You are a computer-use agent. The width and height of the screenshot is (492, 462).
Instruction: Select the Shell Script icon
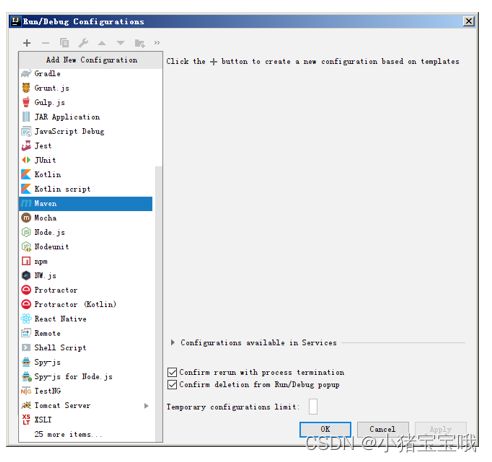(26, 348)
